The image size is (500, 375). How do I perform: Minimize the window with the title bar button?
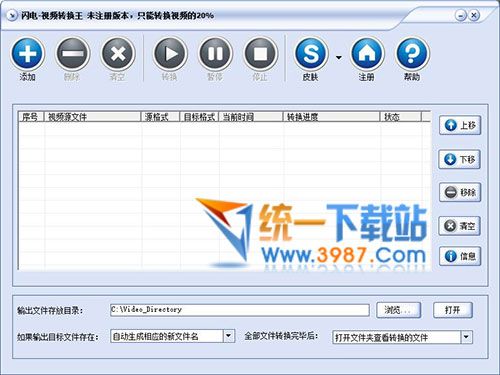pyautogui.click(x=460, y=15)
